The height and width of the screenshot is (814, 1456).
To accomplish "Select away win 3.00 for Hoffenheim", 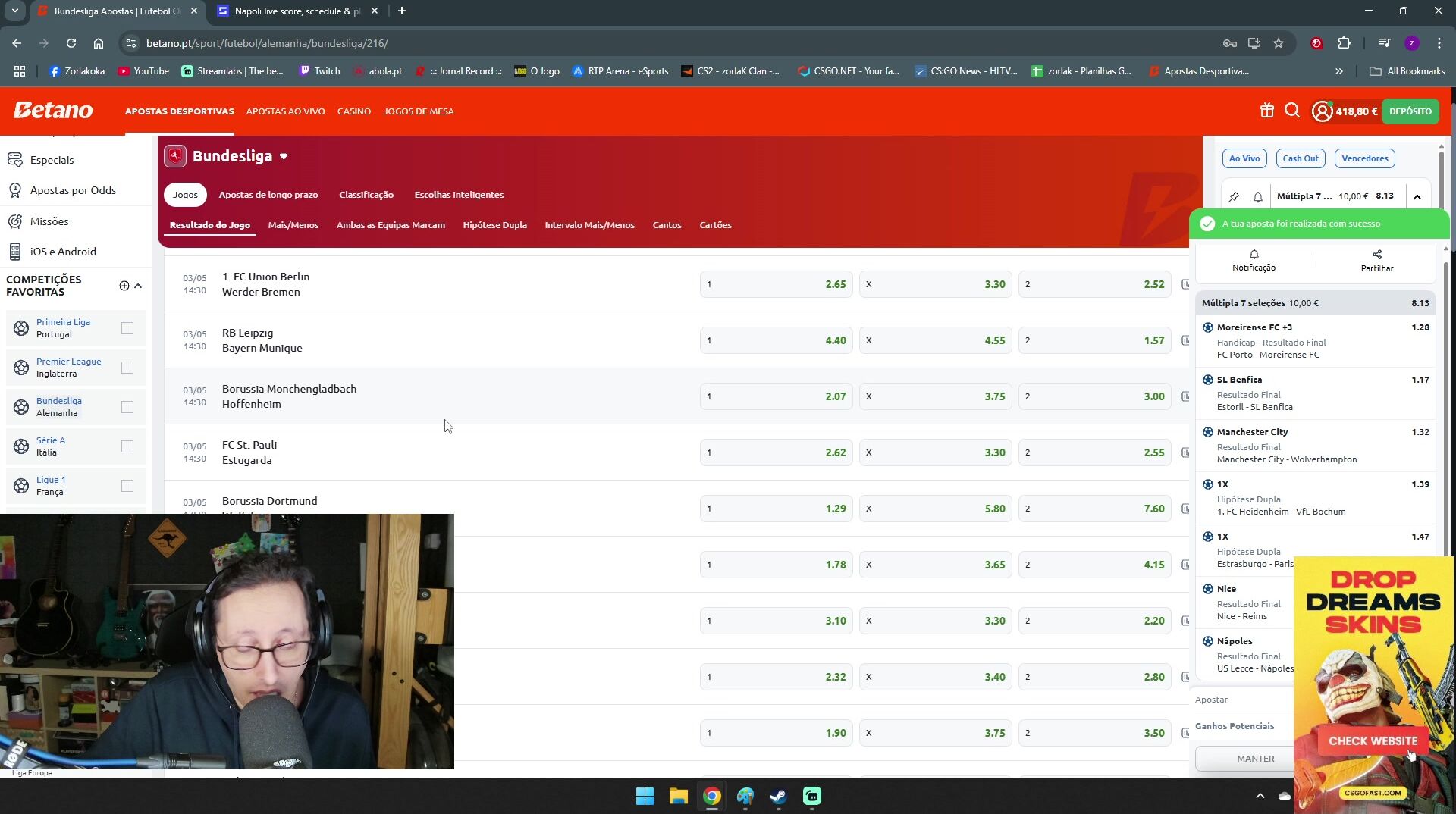I will pyautogui.click(x=1094, y=396).
